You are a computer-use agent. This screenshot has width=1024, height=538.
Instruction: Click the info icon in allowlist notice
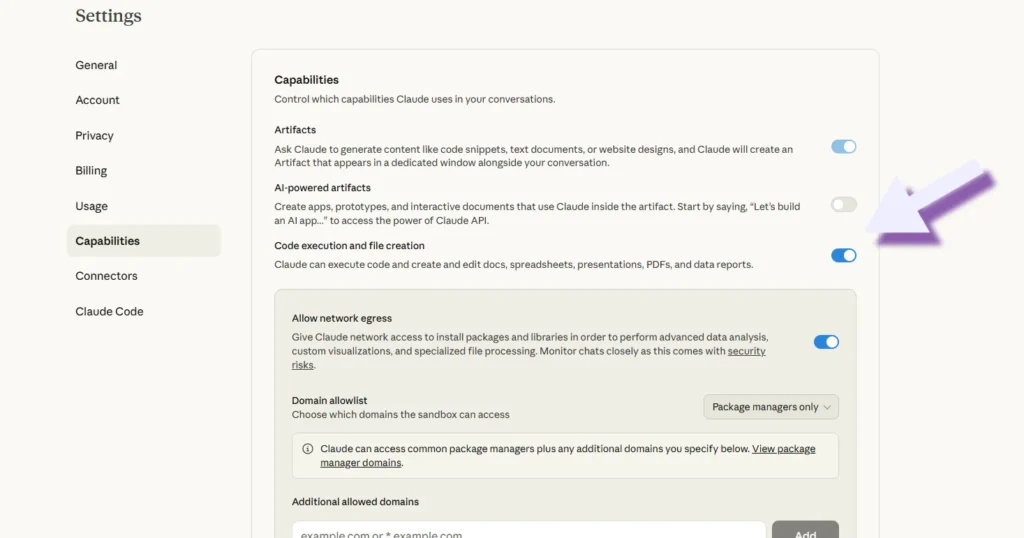pyautogui.click(x=308, y=449)
